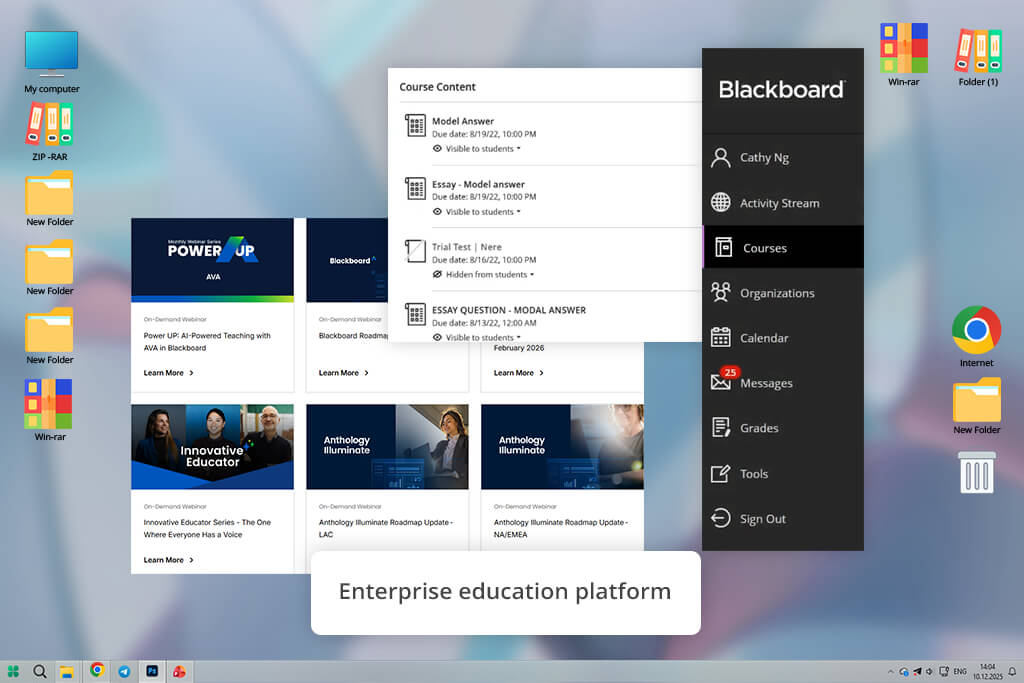
Task: Click the ESSAY QUESTION - MODAL ANSWER icon
Action: click(x=415, y=314)
